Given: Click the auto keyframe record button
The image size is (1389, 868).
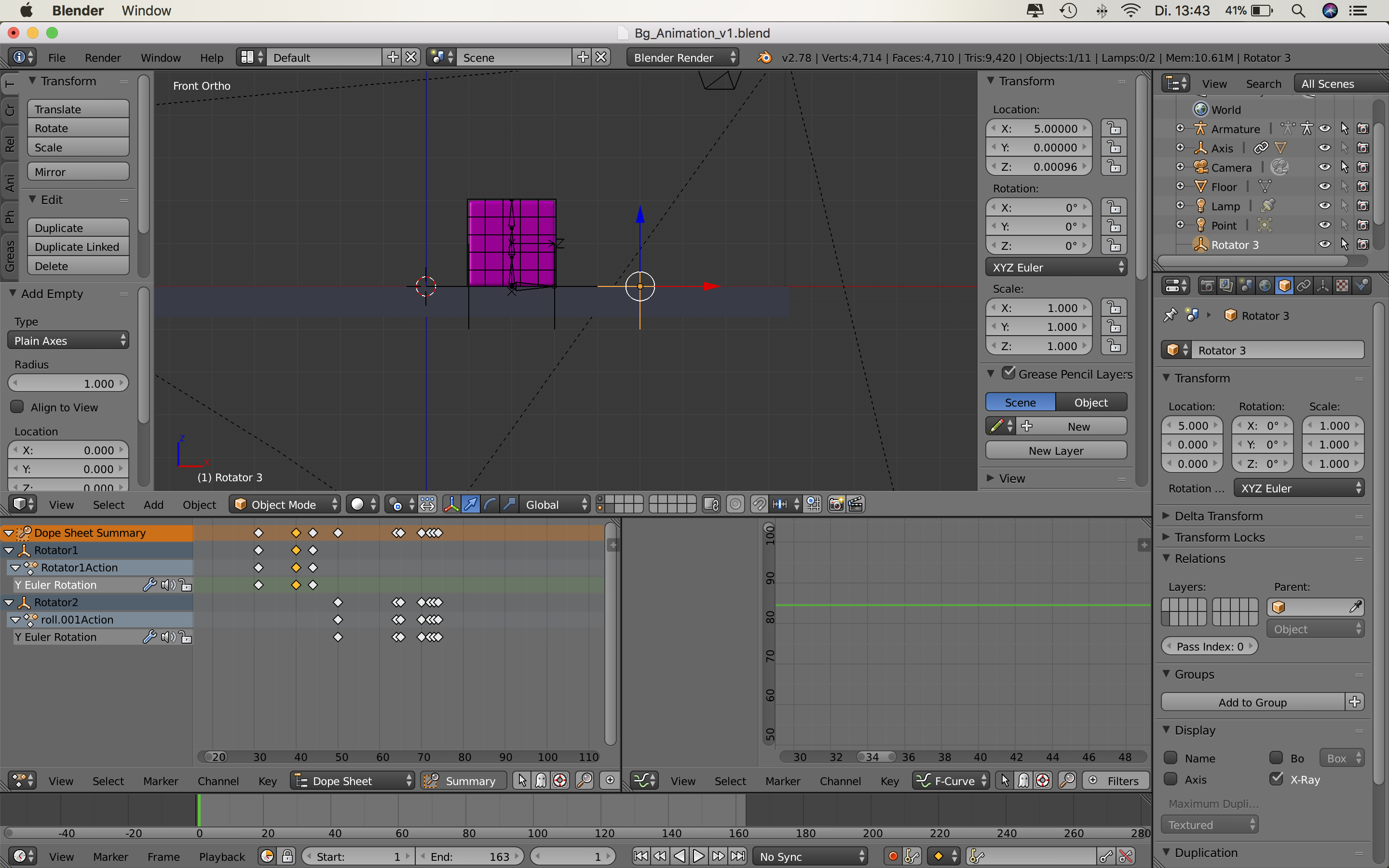Looking at the screenshot, I should 893,856.
